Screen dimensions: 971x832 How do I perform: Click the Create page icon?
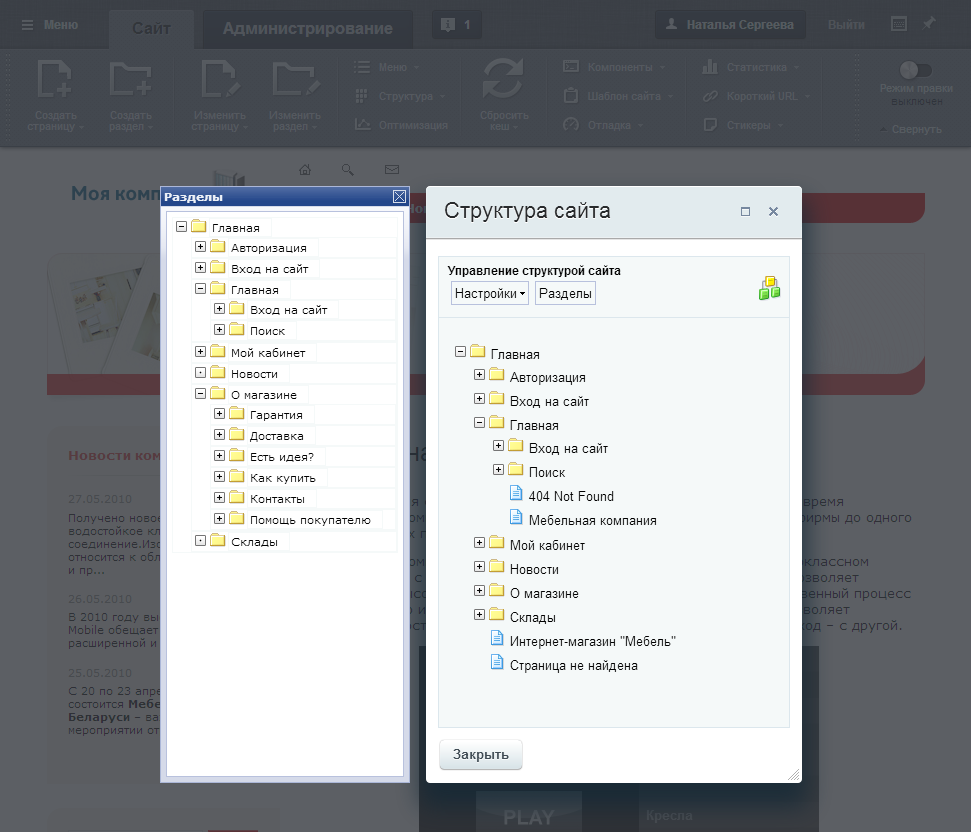click(x=55, y=80)
